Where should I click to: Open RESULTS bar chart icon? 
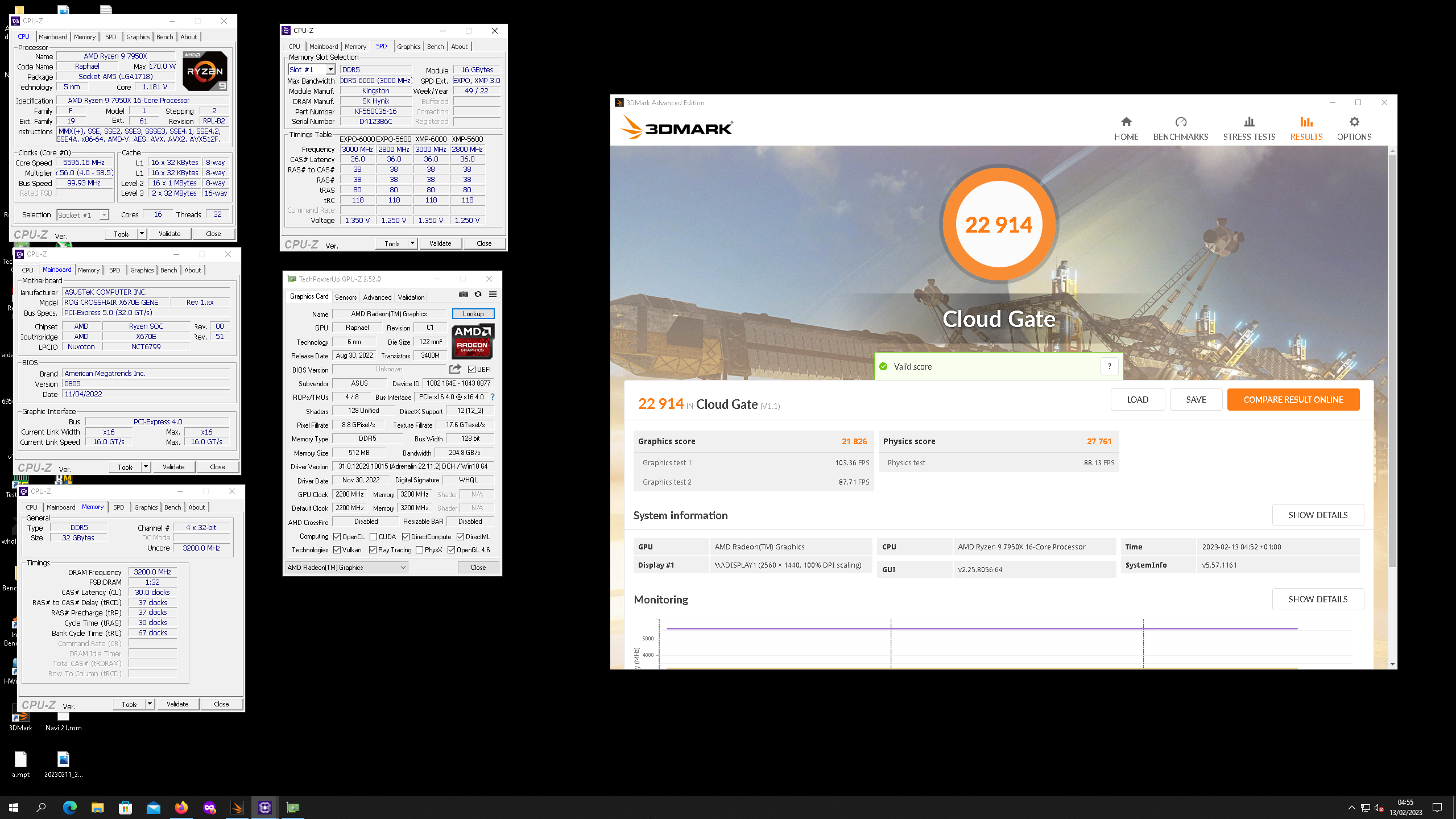click(x=1306, y=122)
